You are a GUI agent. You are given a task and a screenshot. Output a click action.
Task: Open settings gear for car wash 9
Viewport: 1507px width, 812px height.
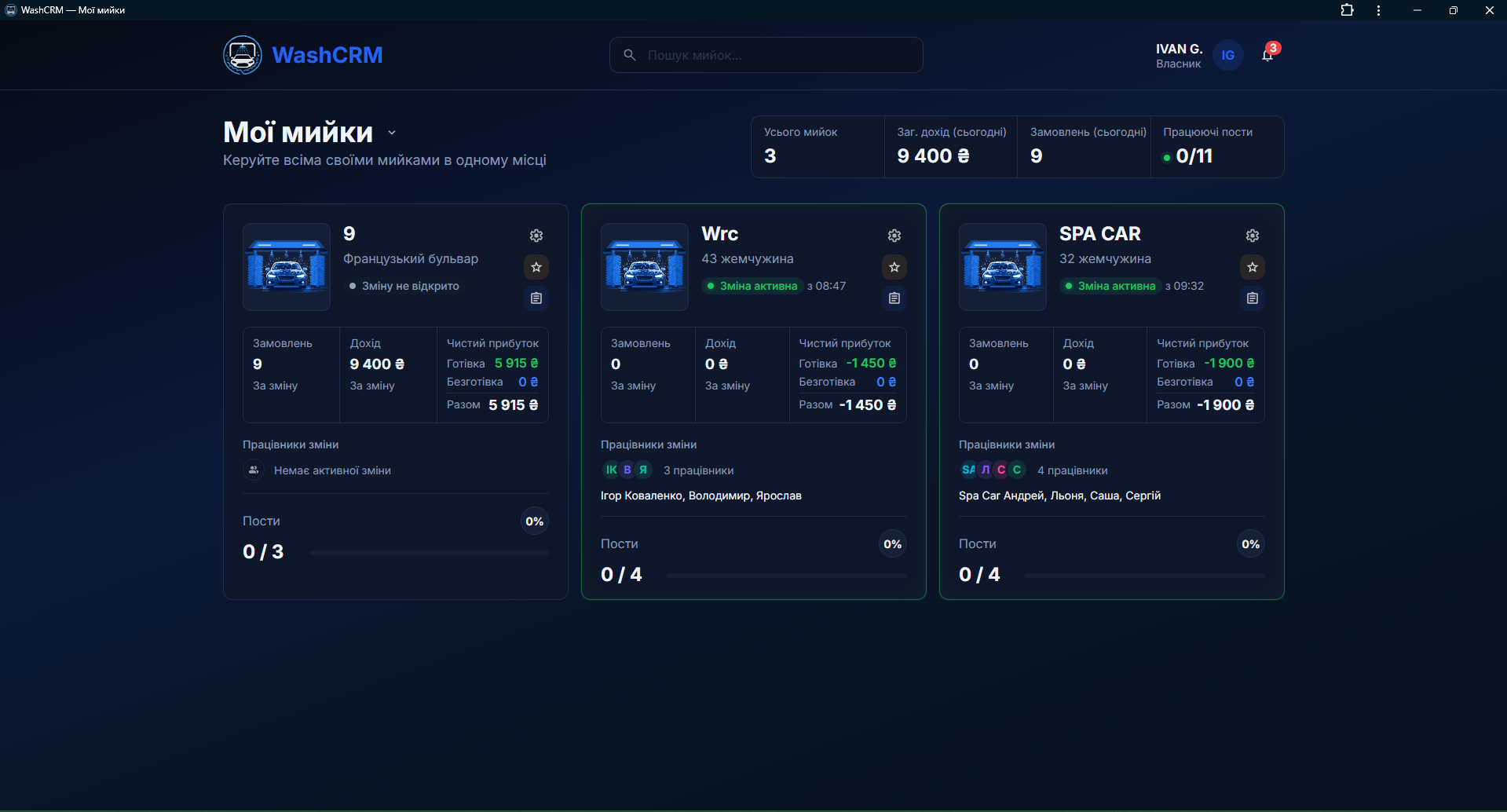click(x=536, y=236)
